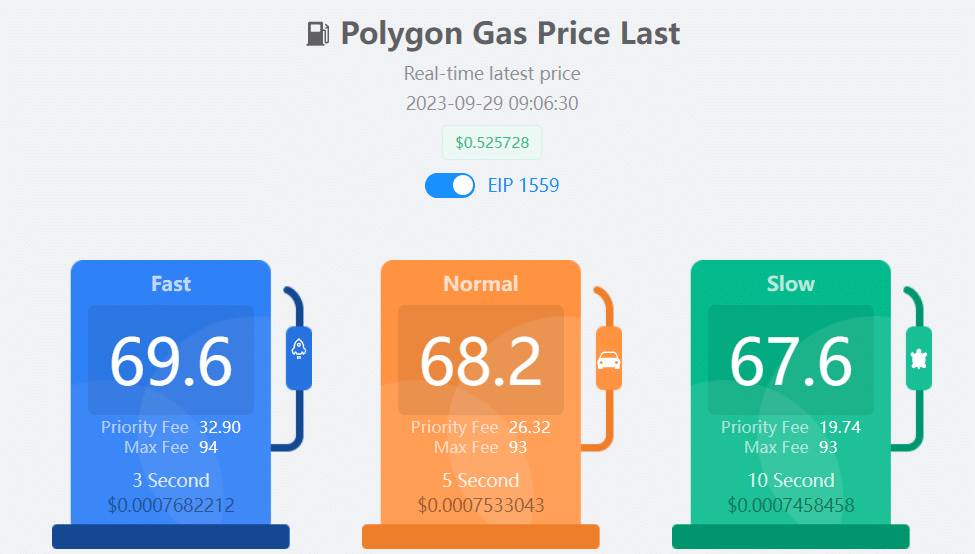975x554 pixels.
Task: Toggle the EIP 1559 switch off
Action: click(x=450, y=185)
